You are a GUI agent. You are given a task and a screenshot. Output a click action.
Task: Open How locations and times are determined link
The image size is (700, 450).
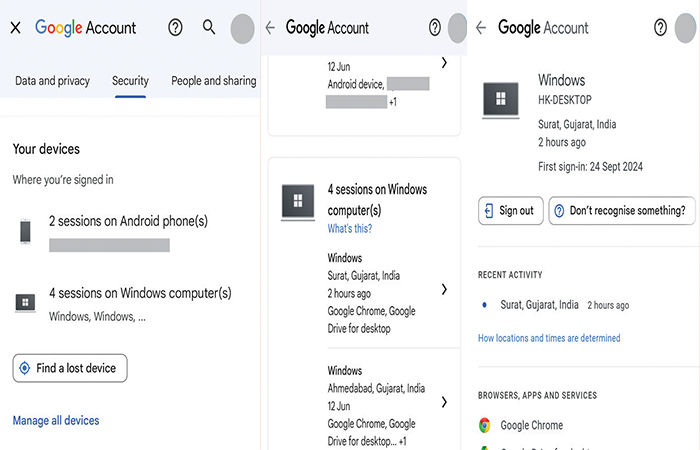pos(549,338)
